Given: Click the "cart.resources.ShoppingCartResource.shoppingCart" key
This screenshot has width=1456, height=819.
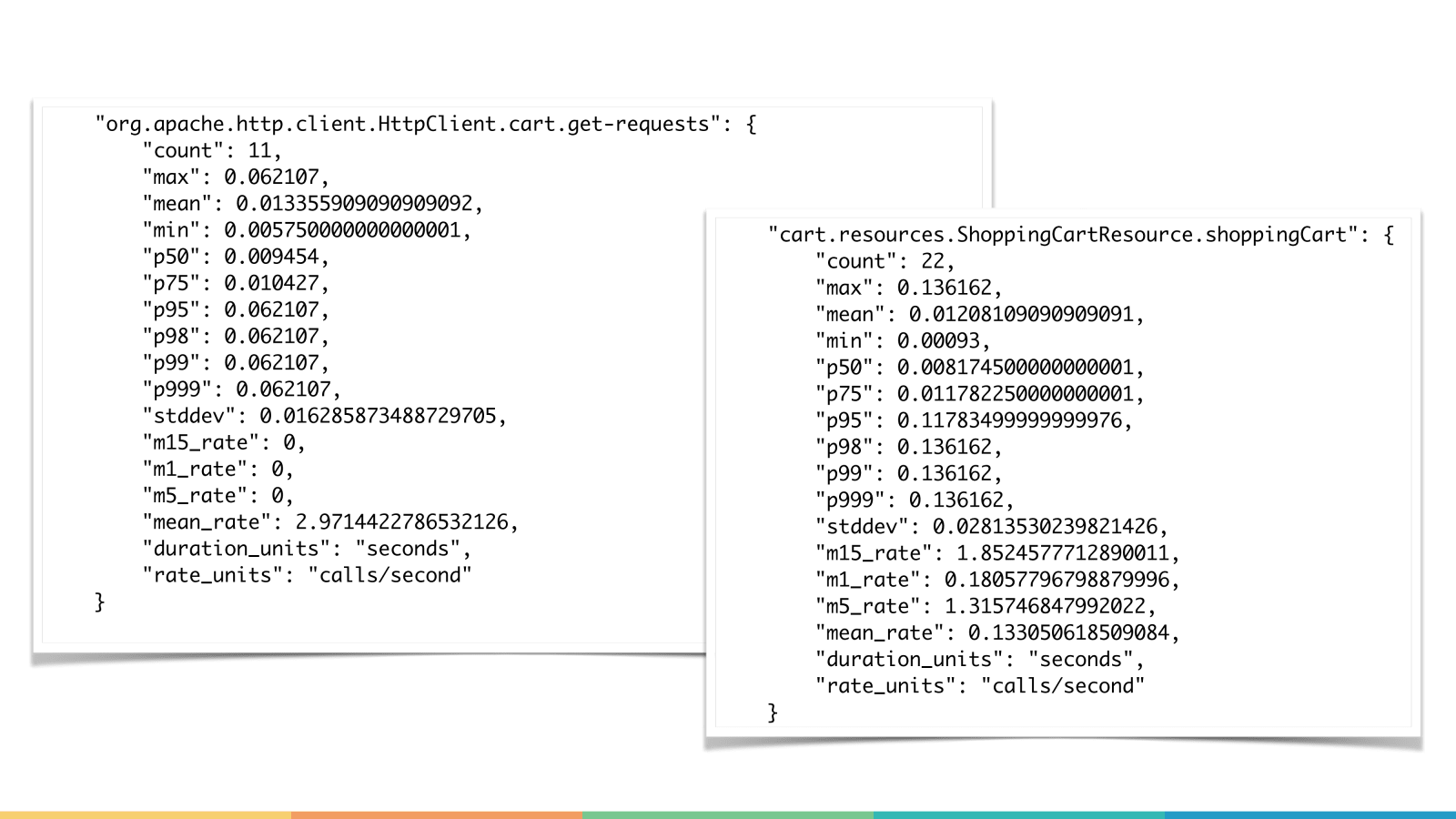Looking at the screenshot, I should tap(1063, 235).
